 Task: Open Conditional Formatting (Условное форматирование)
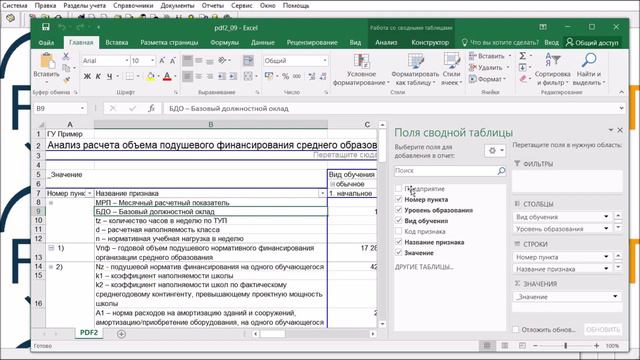361,69
